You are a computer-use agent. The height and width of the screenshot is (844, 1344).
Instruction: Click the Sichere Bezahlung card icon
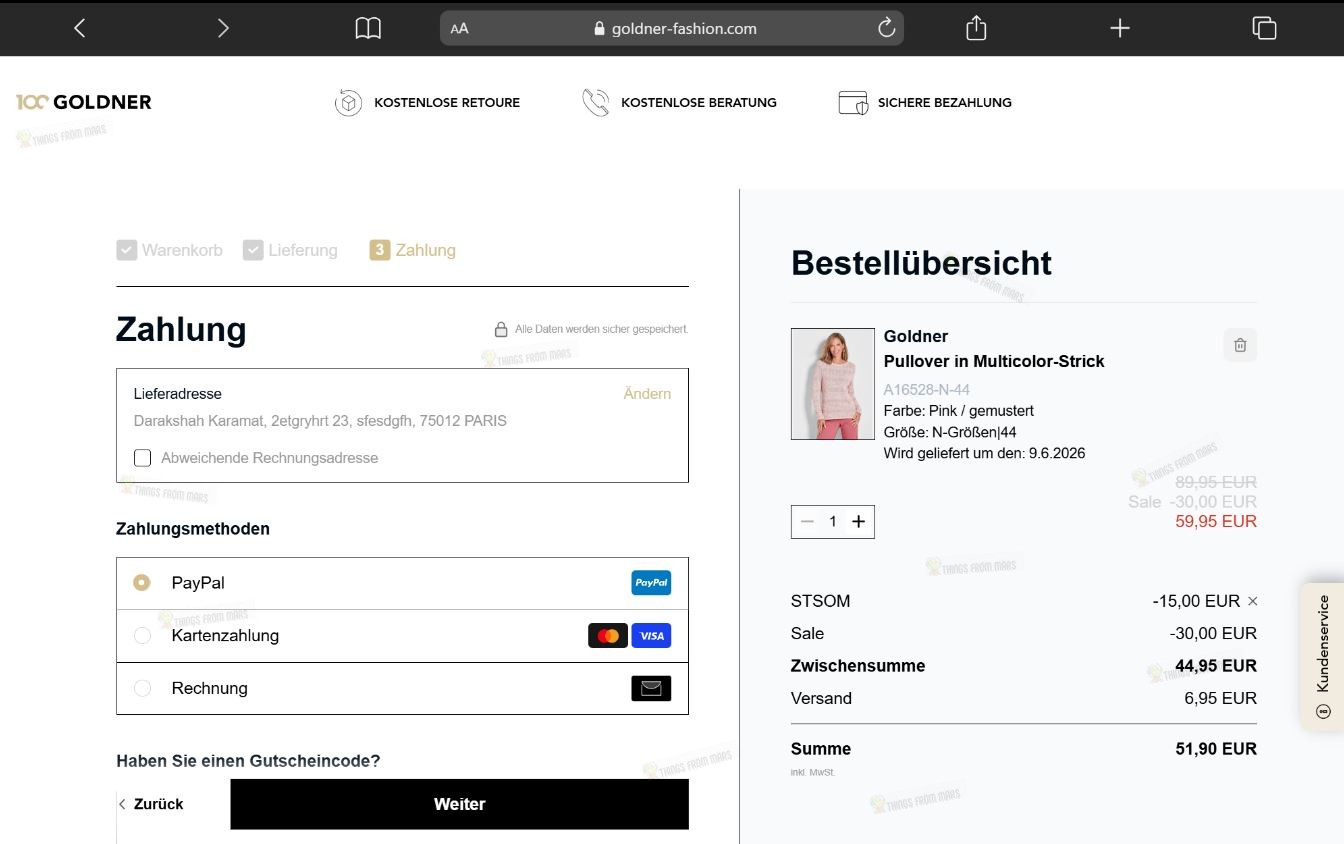point(853,102)
